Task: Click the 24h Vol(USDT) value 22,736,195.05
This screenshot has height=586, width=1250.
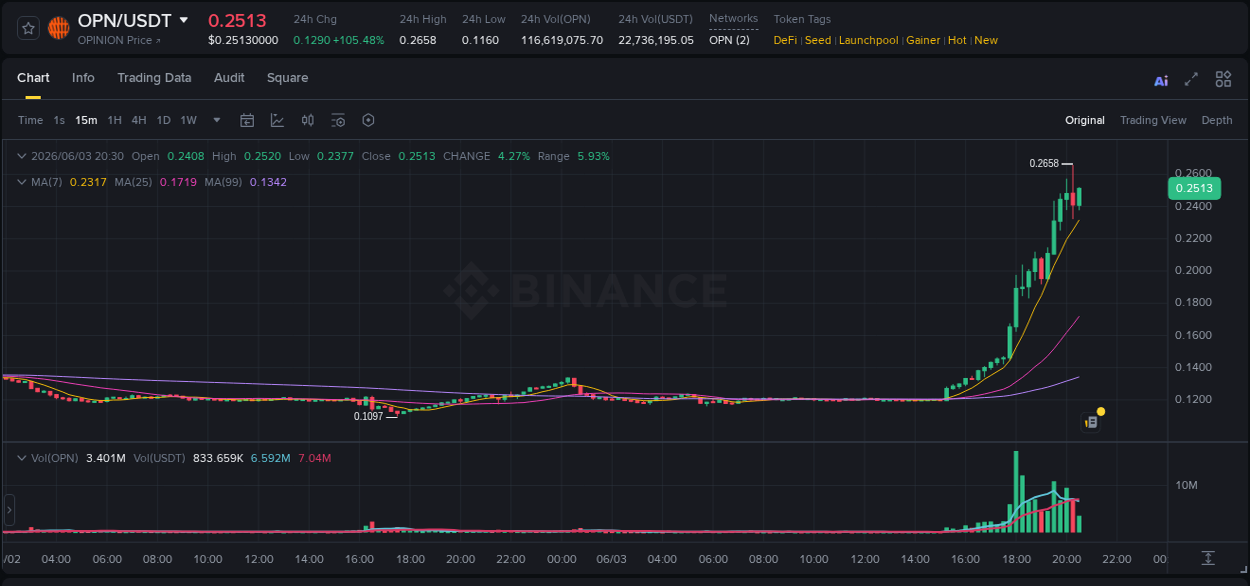Action: pos(656,40)
